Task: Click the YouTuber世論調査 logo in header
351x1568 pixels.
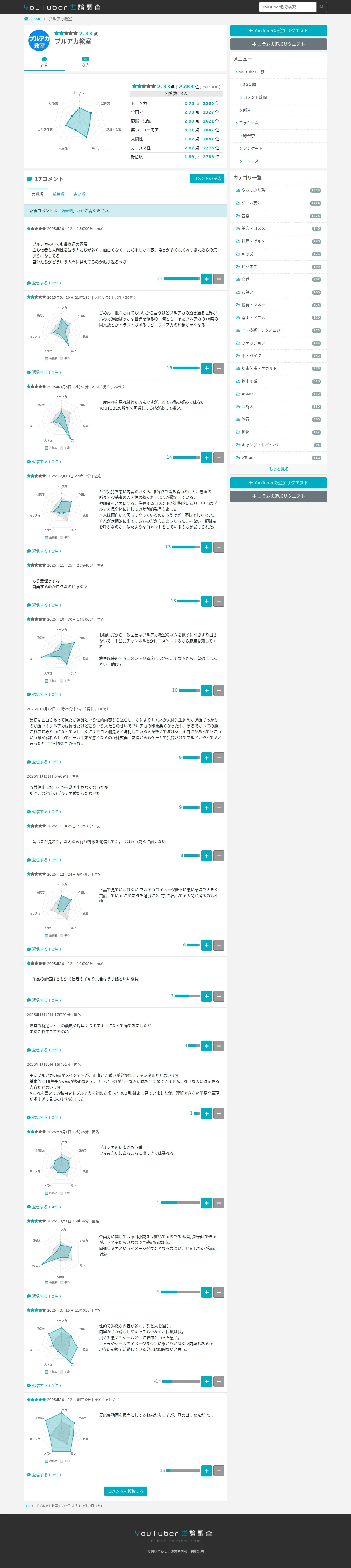Action: pos(62,7)
